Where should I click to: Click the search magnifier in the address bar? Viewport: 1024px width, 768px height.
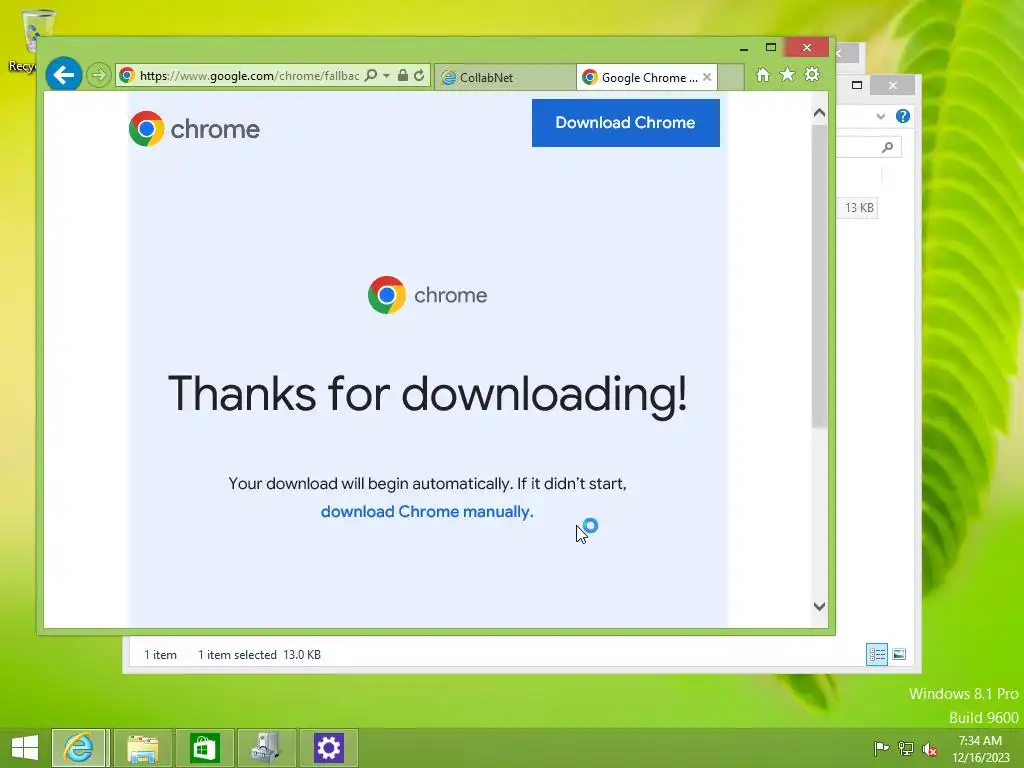click(x=370, y=76)
